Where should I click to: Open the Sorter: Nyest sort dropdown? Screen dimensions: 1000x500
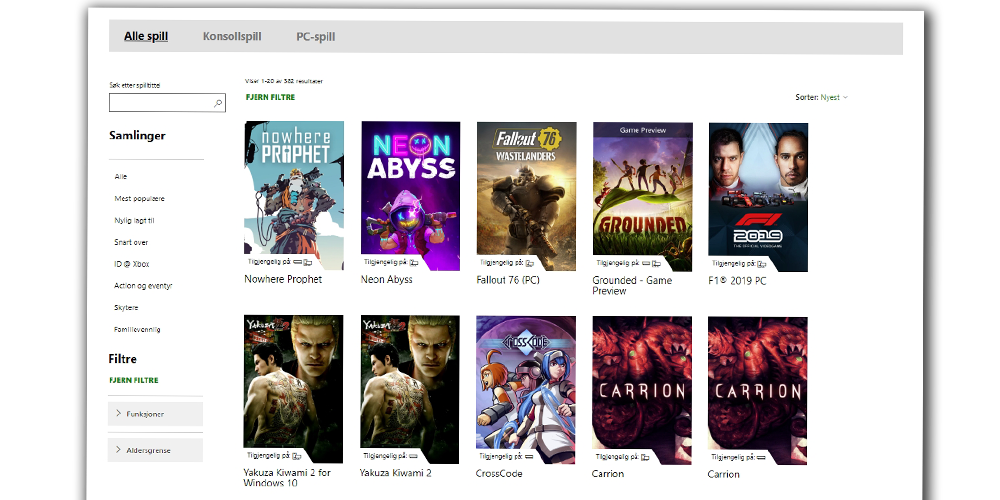(x=821, y=97)
